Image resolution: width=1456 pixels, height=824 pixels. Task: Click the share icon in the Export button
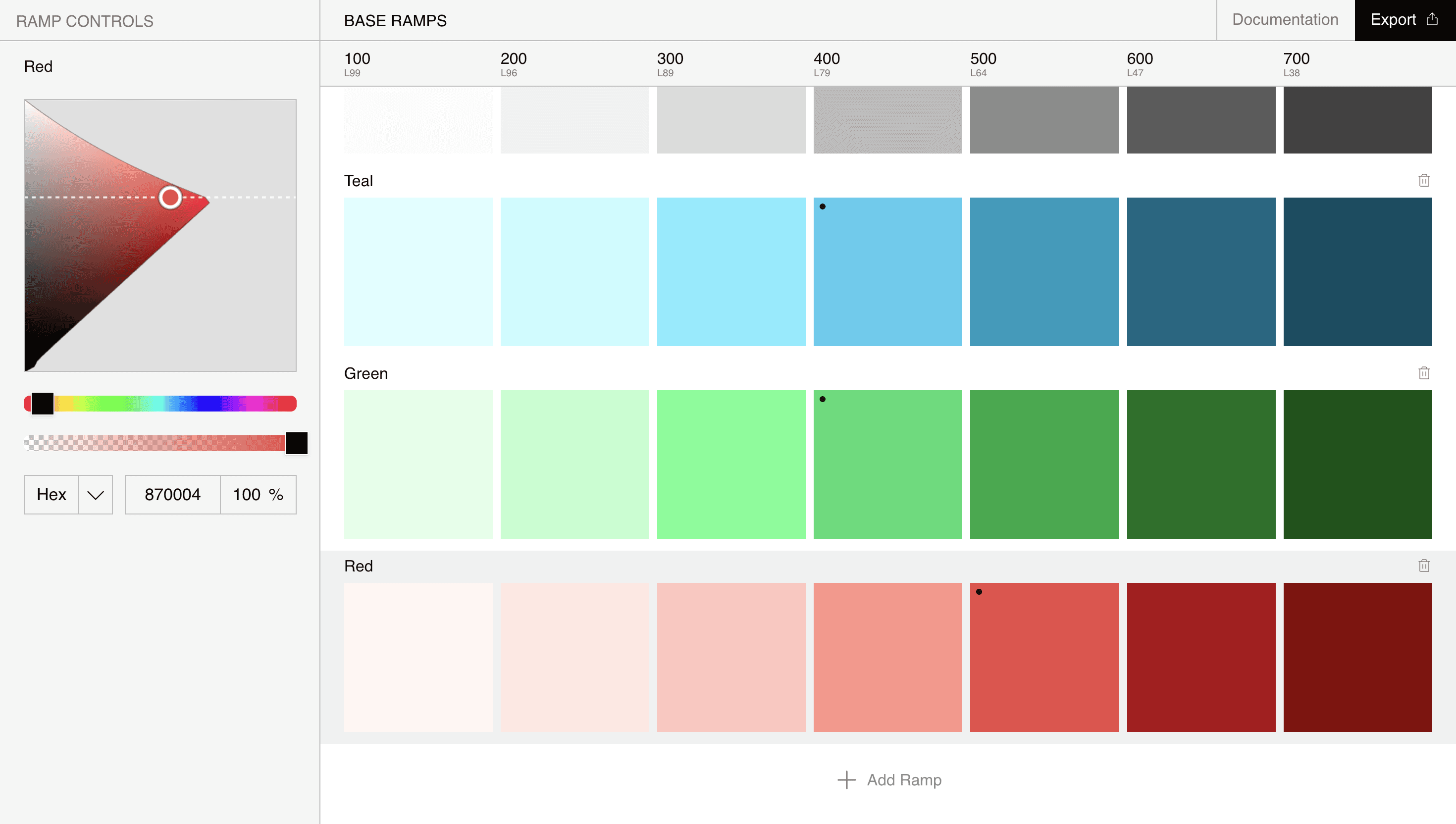[x=1432, y=20]
